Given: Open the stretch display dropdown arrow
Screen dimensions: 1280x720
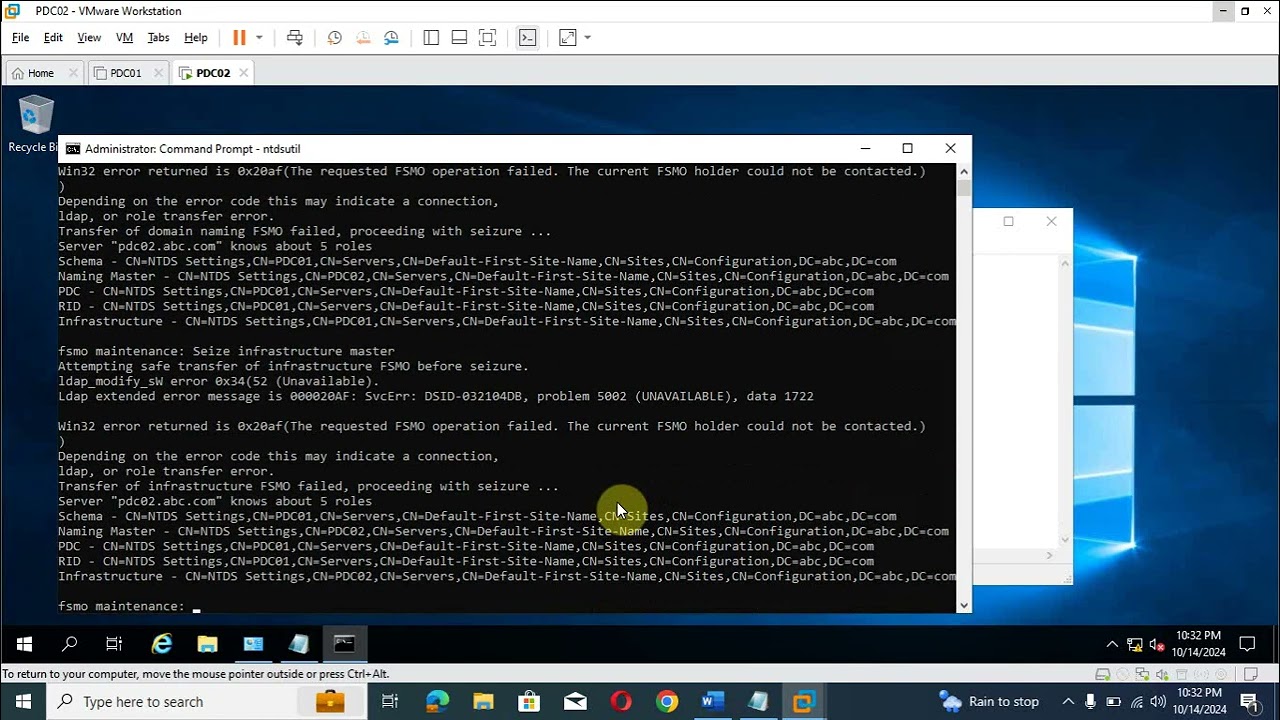Looking at the screenshot, I should tap(587, 38).
